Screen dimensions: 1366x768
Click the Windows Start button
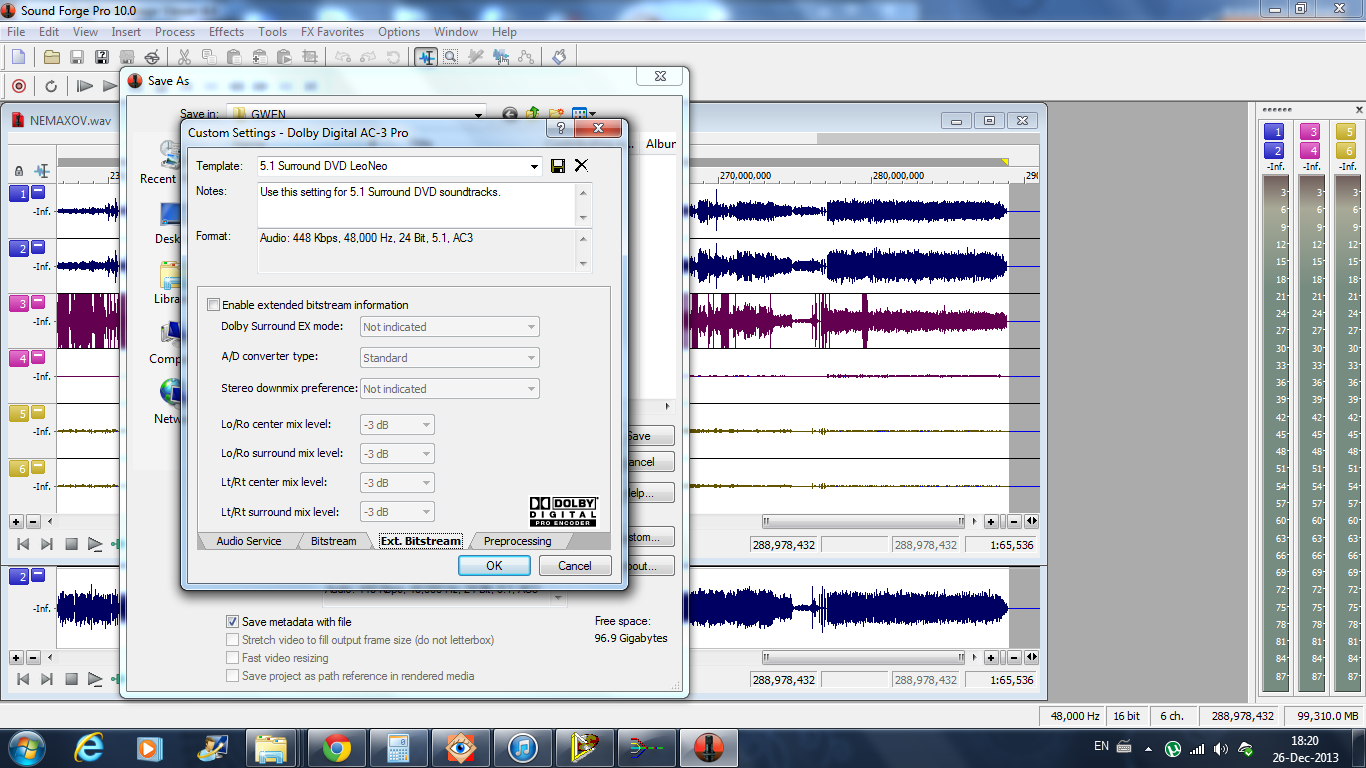(x=25, y=747)
